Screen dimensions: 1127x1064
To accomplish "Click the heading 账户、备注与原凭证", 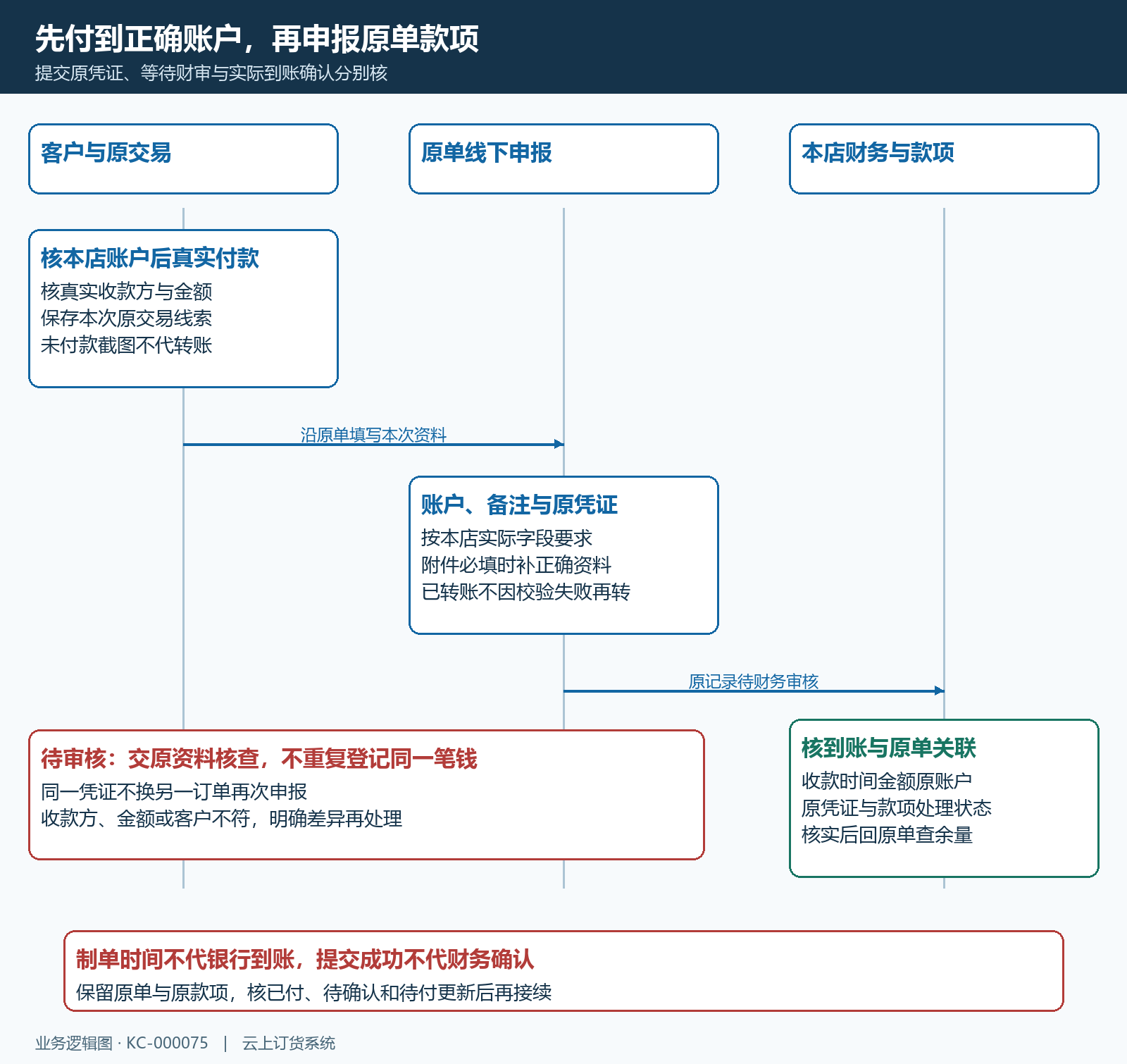I will (x=519, y=505).
